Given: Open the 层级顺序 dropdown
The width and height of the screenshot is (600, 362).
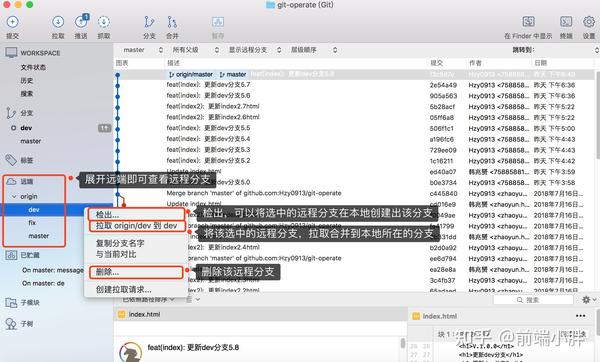Looking at the screenshot, I should point(314,50).
